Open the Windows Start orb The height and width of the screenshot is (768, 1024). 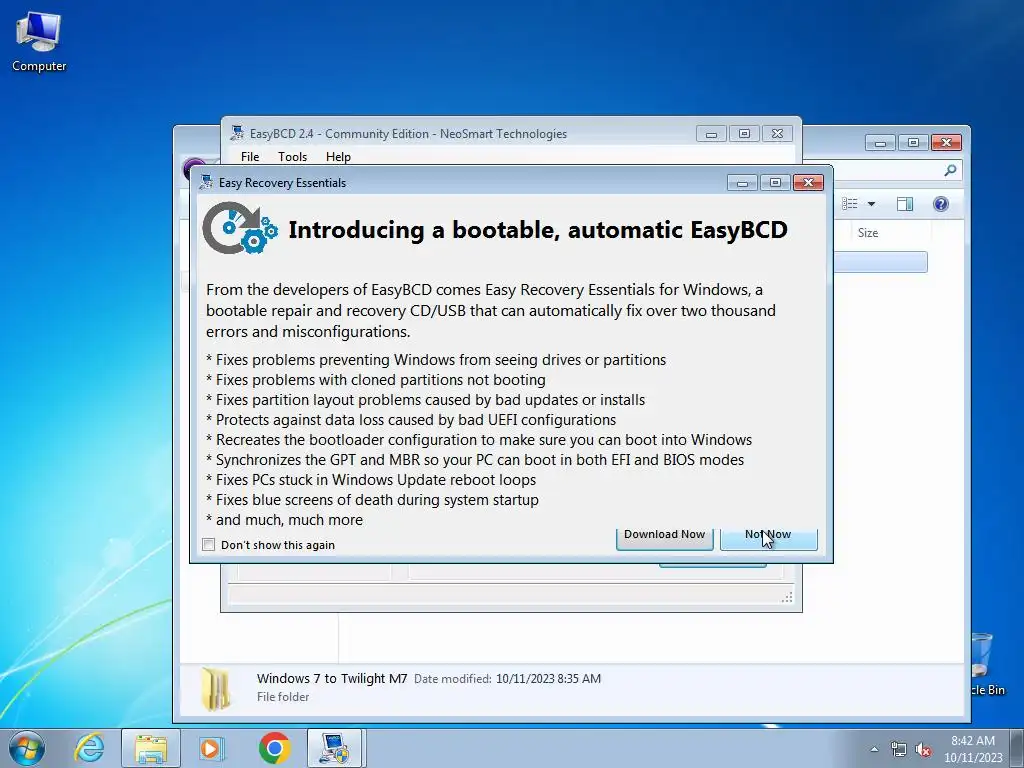coord(27,748)
